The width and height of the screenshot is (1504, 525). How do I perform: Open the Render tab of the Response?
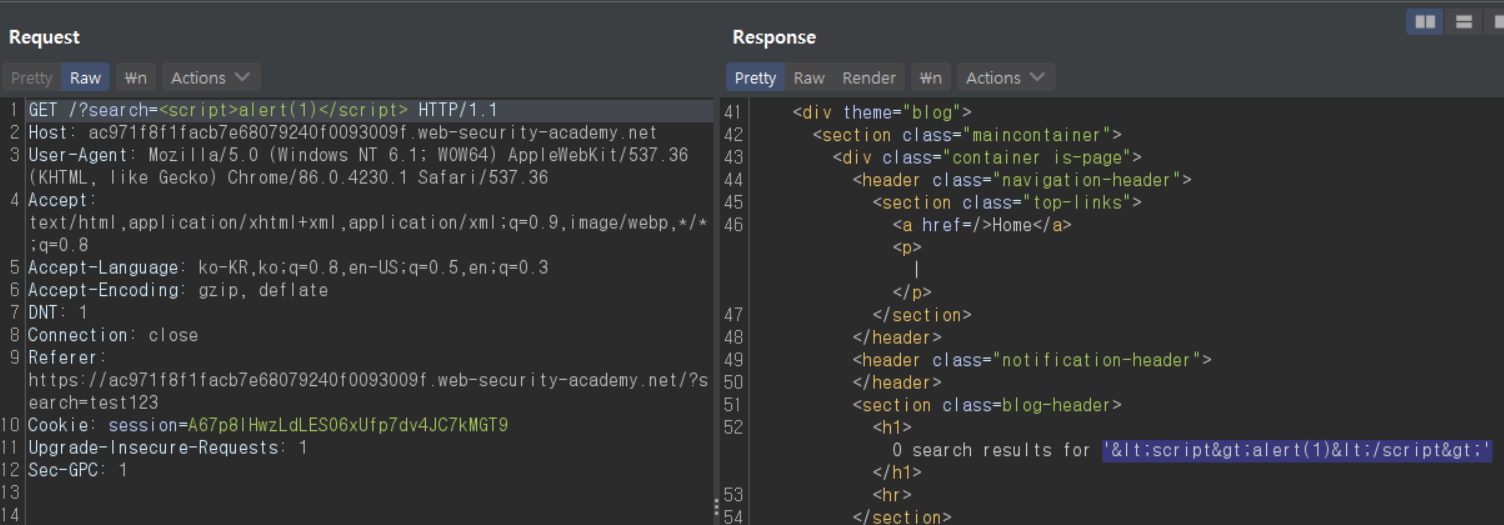(x=868, y=78)
